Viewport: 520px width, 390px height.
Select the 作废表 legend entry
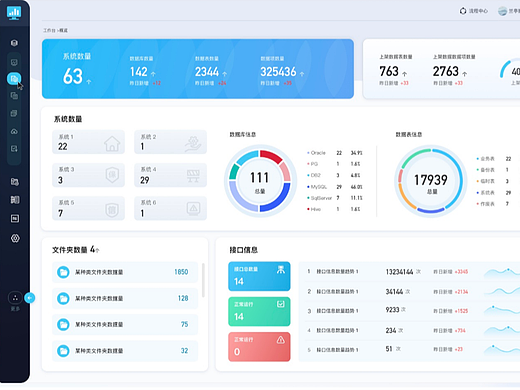click(x=494, y=204)
